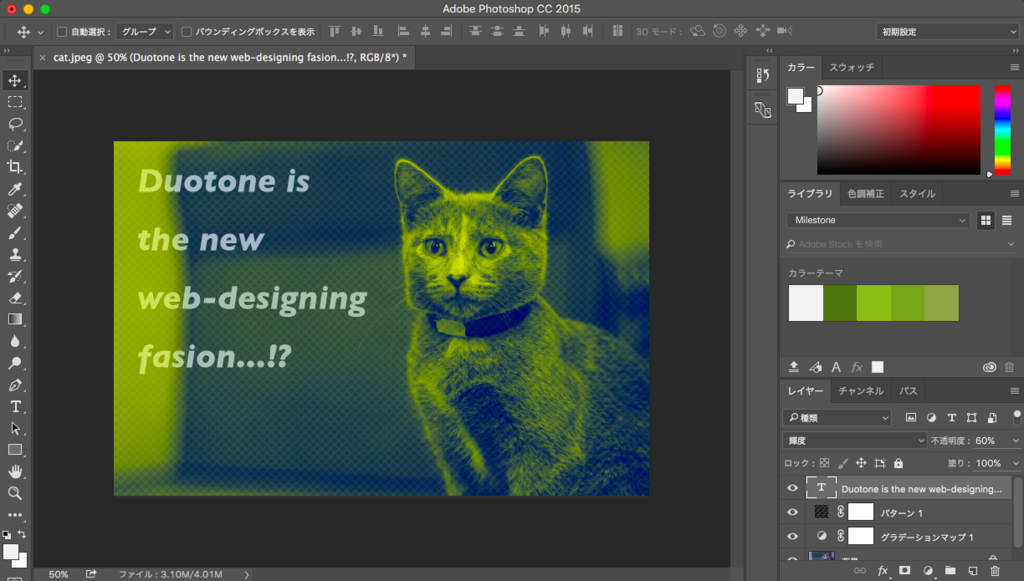Switch to the パス tab
The width and height of the screenshot is (1024, 581).
(908, 391)
